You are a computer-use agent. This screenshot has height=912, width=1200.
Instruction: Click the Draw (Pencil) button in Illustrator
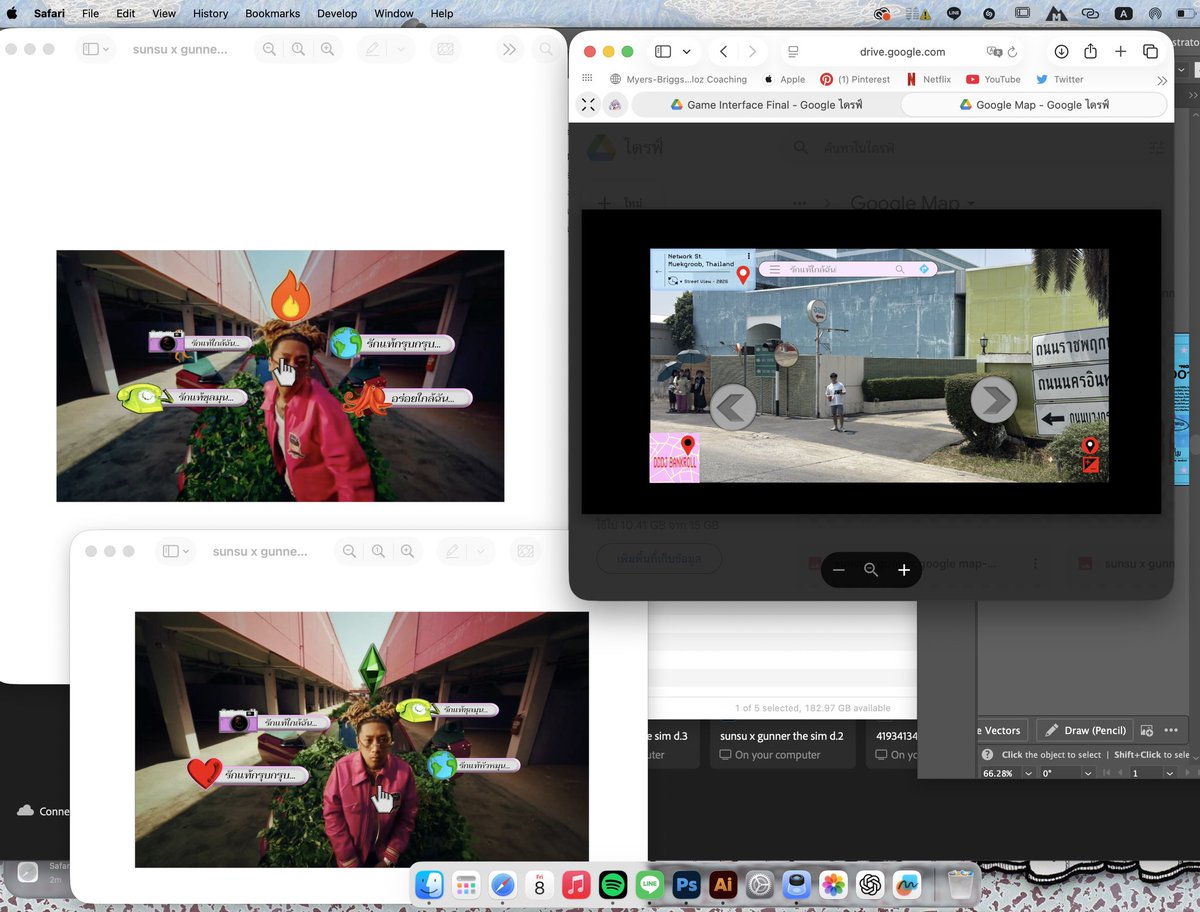(x=1085, y=730)
